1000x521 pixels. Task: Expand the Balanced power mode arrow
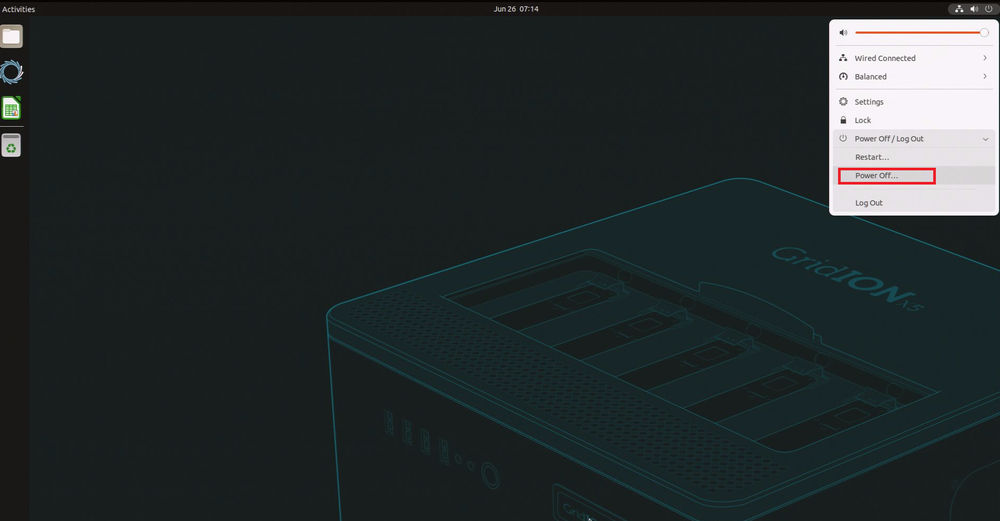(x=985, y=77)
